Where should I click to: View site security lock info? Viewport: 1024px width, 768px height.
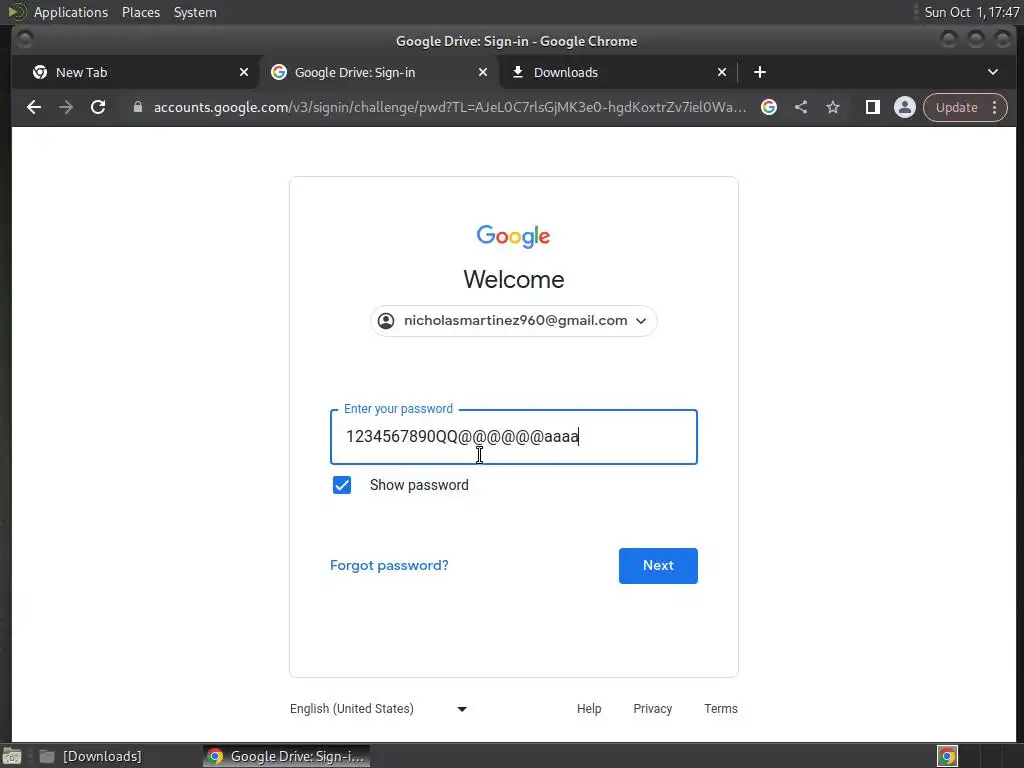[x=138, y=107]
